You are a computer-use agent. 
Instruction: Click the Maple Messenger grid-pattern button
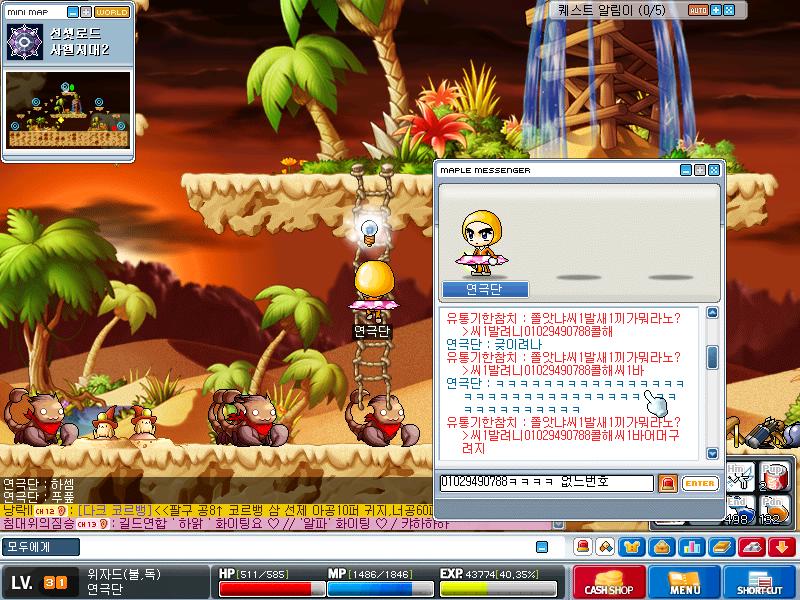(x=714, y=170)
